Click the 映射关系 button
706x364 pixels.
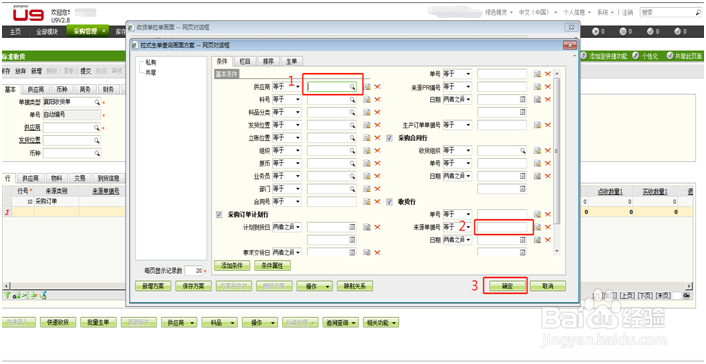click(x=354, y=286)
